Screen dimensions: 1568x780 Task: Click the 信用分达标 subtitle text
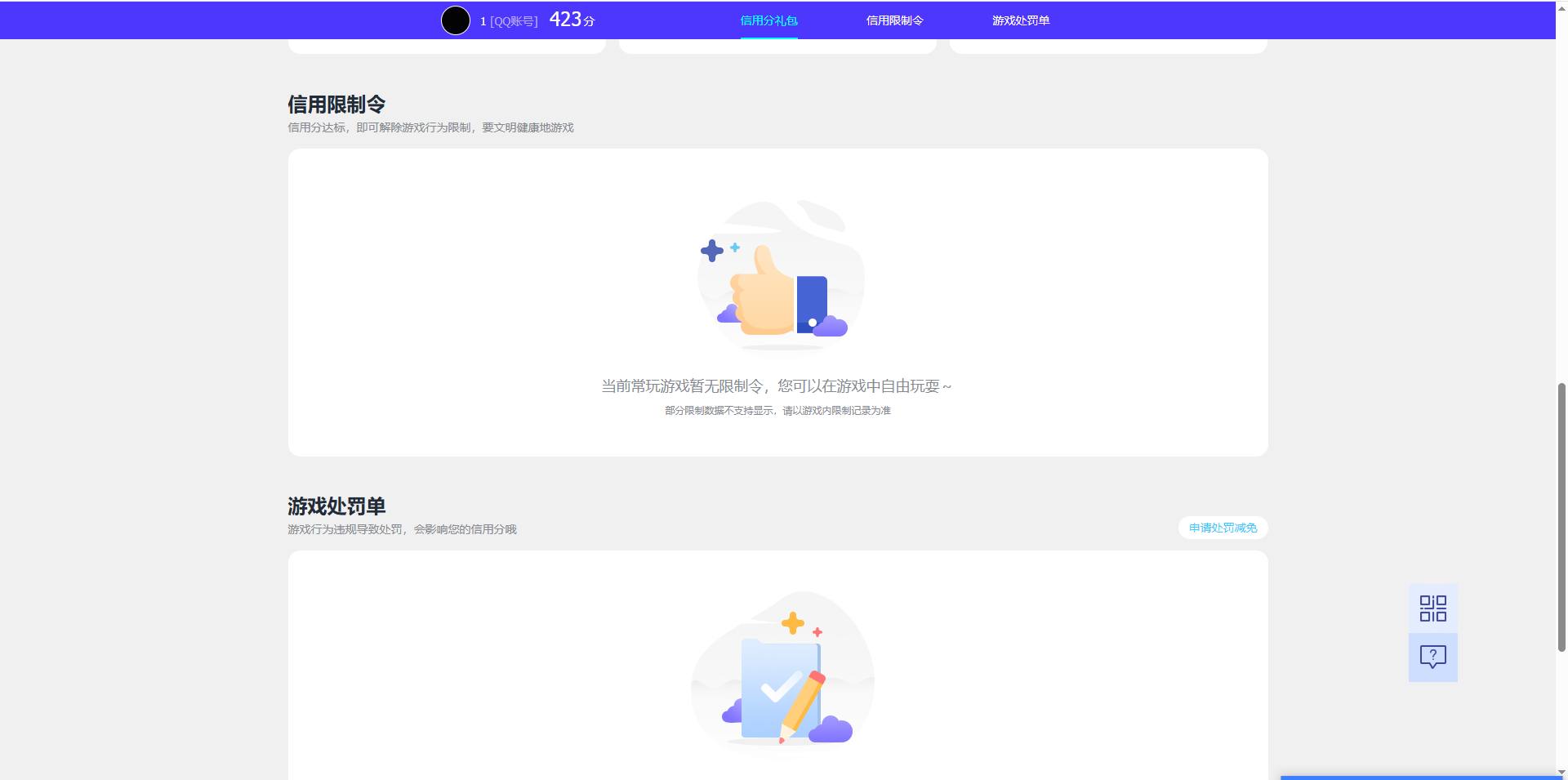pyautogui.click(x=430, y=127)
